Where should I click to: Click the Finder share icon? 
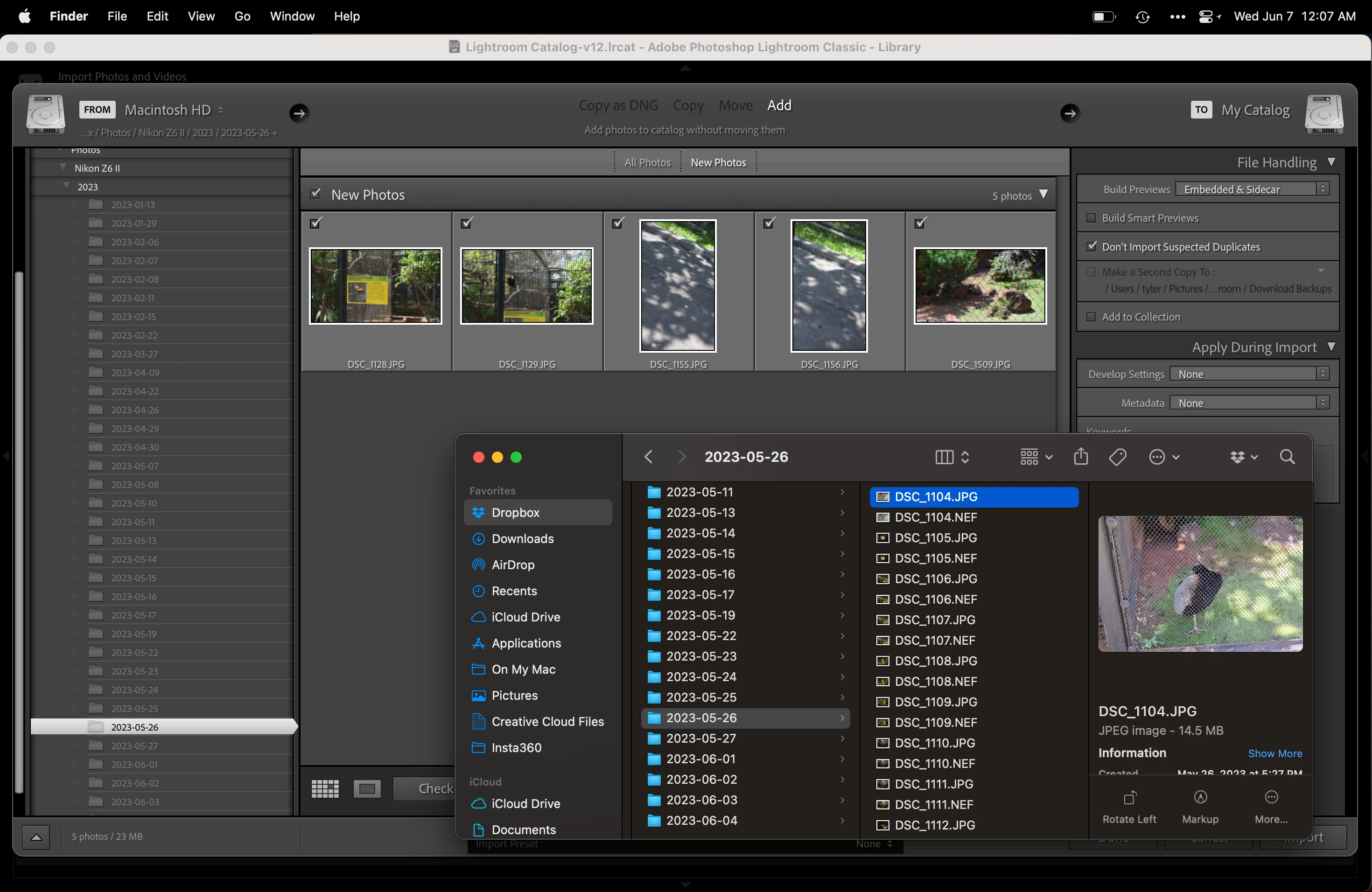tap(1081, 457)
